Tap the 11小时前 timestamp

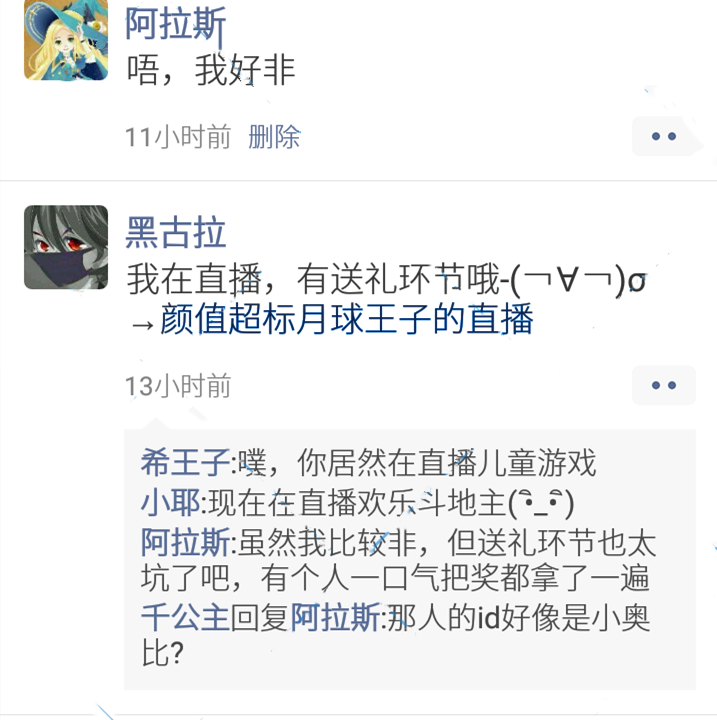pyautogui.click(x=178, y=137)
